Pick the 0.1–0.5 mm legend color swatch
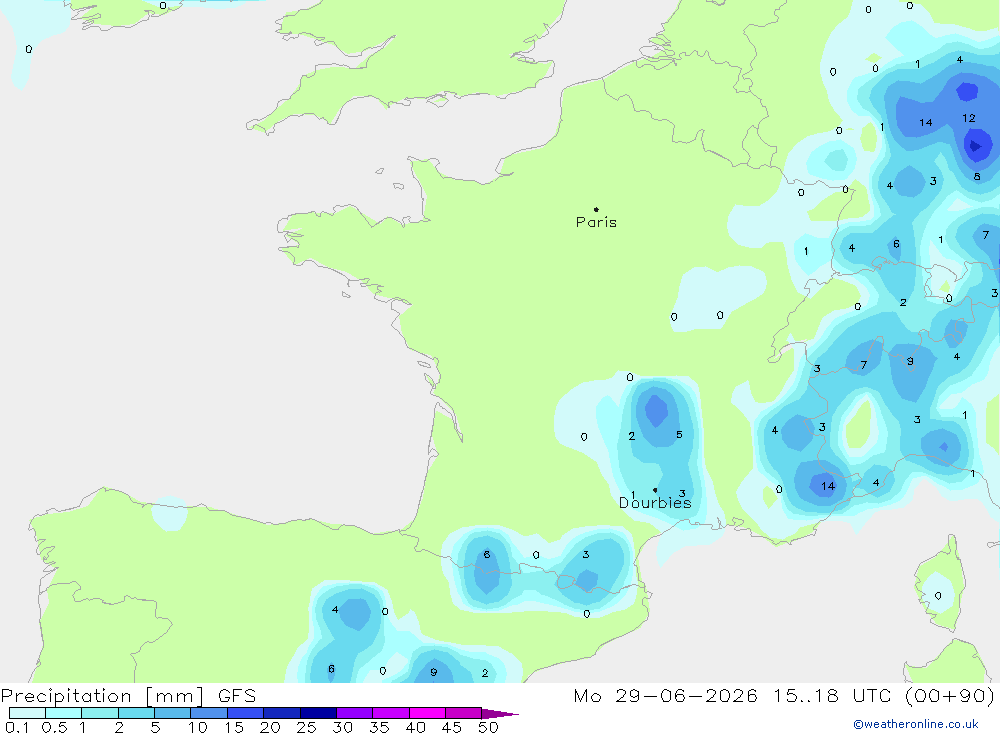The width and height of the screenshot is (1000, 733). click(x=27, y=713)
